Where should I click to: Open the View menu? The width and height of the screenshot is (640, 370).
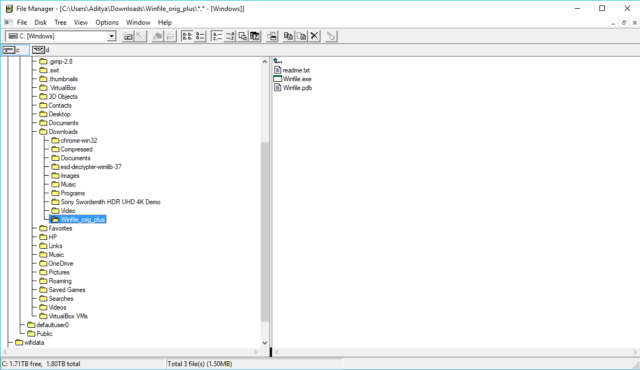point(81,22)
